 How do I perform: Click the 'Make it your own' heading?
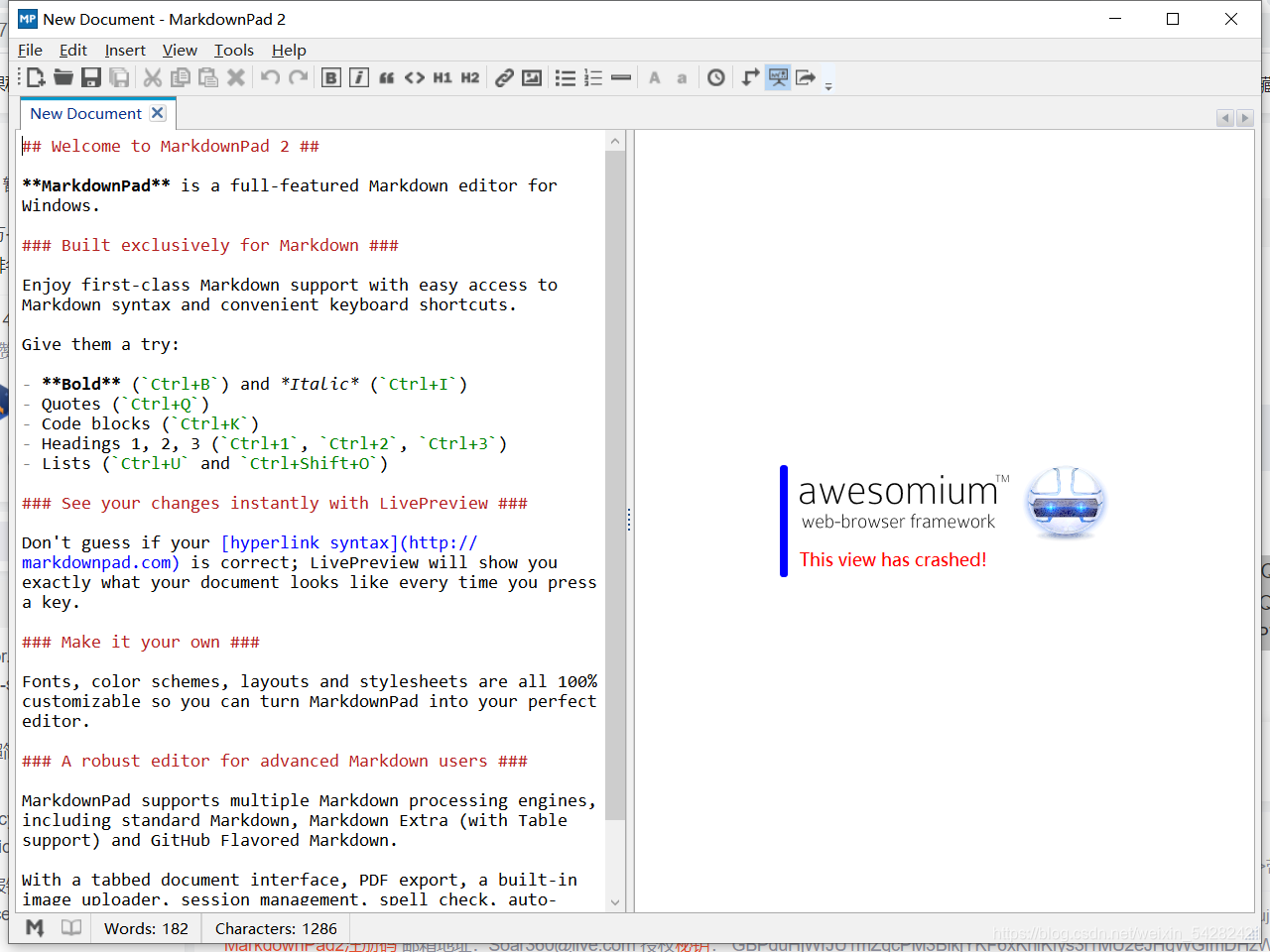coord(141,642)
